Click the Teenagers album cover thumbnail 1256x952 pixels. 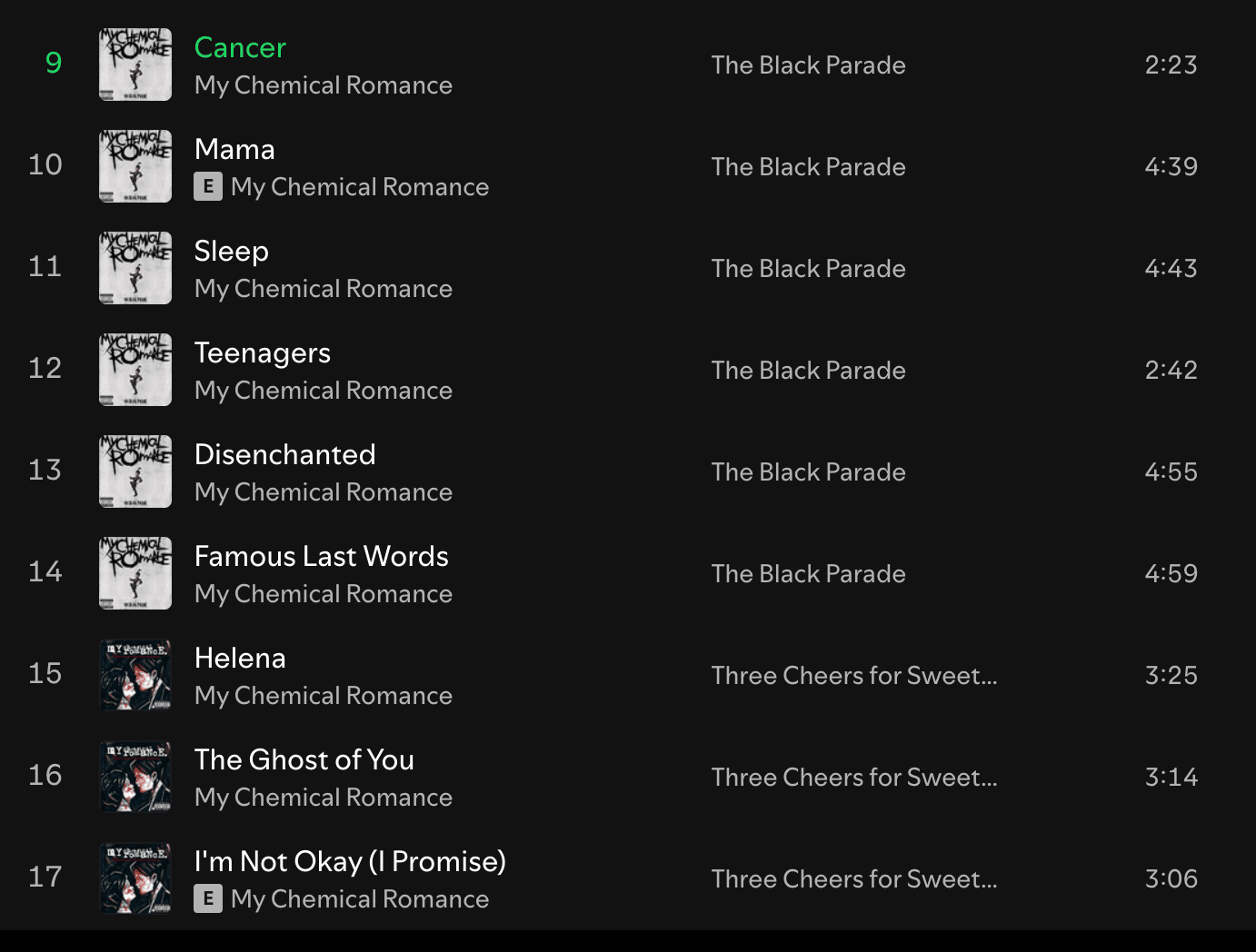point(135,370)
